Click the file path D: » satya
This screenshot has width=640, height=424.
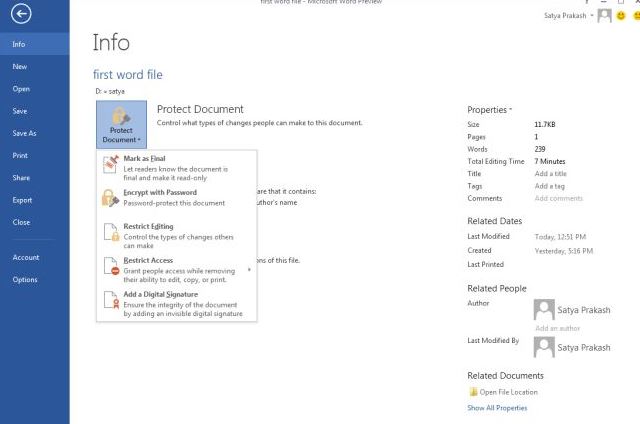point(110,91)
